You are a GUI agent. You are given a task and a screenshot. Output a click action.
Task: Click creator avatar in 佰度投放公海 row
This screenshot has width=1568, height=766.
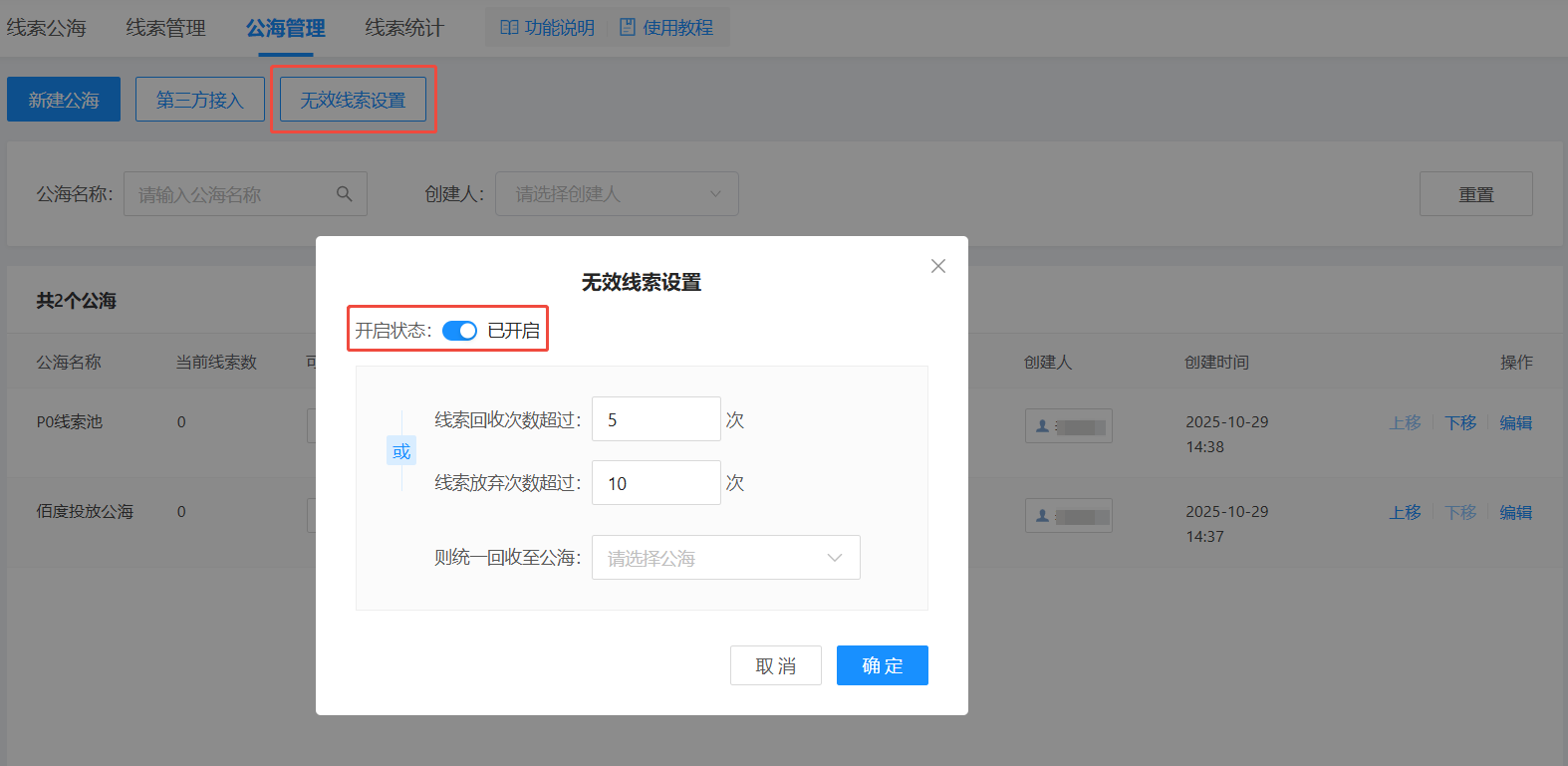click(x=1068, y=516)
